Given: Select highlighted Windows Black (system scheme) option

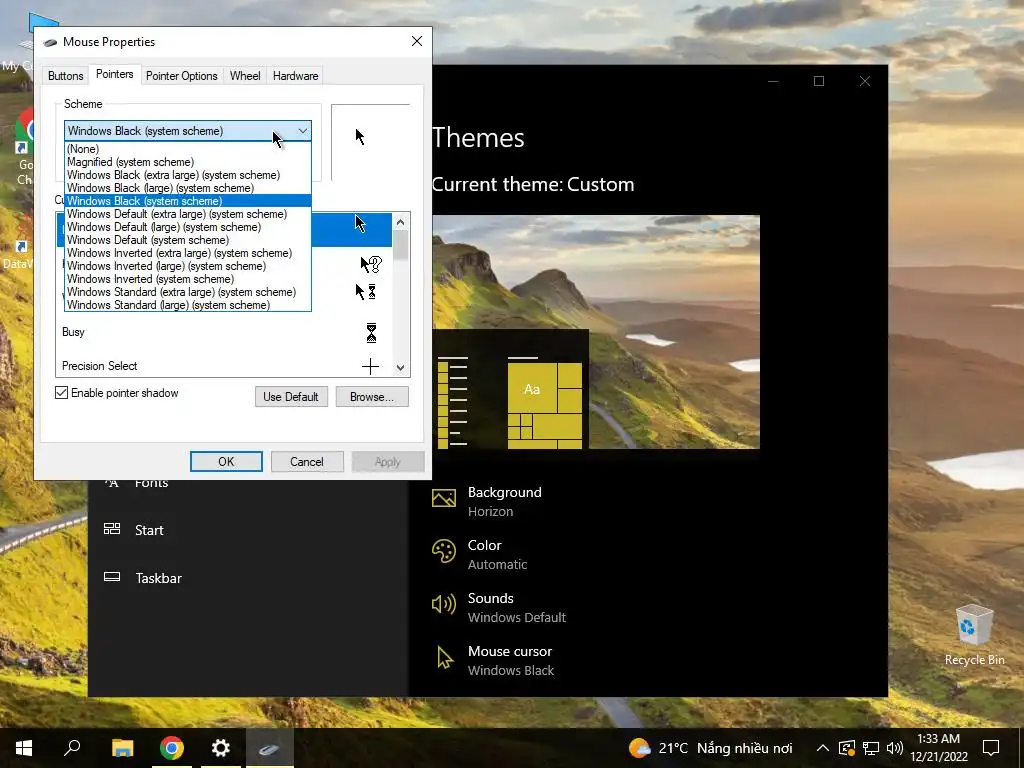Looking at the screenshot, I should point(188,201).
